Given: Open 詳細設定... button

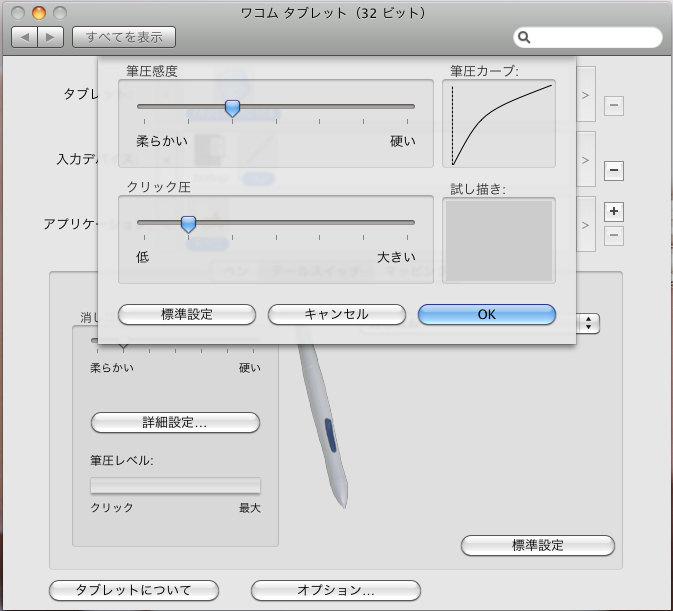Looking at the screenshot, I should (x=175, y=423).
